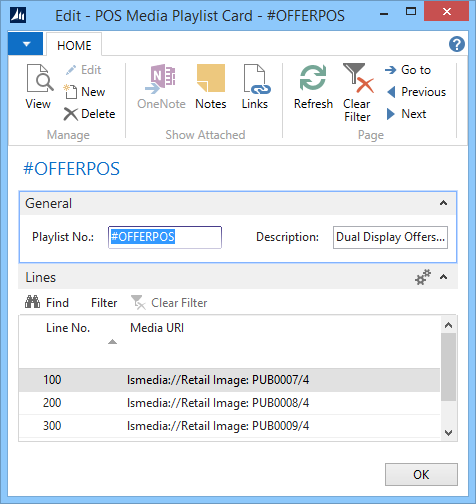
Task: Collapse the General section
Action: click(x=443, y=203)
